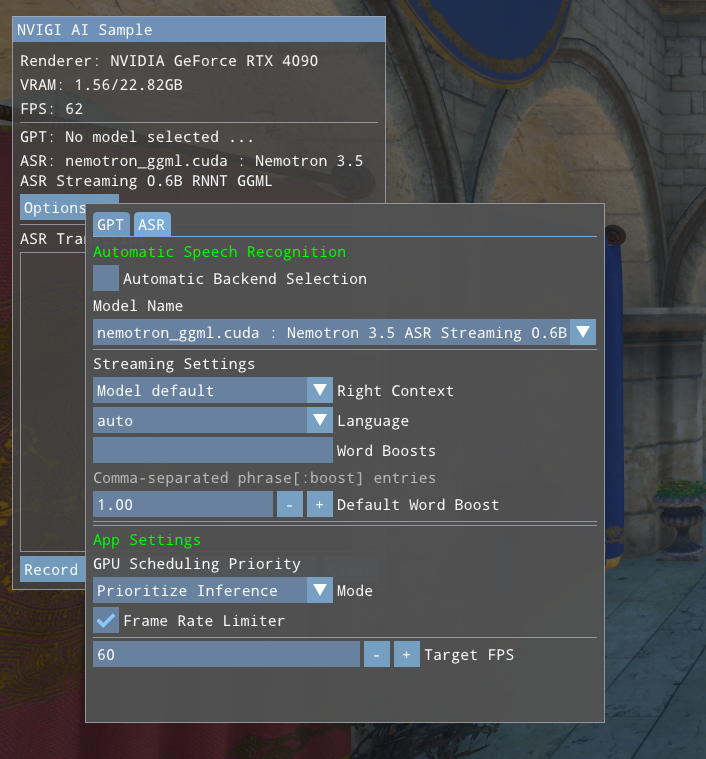Click the 'Model Name' label
This screenshot has height=759, width=706.
(138, 306)
